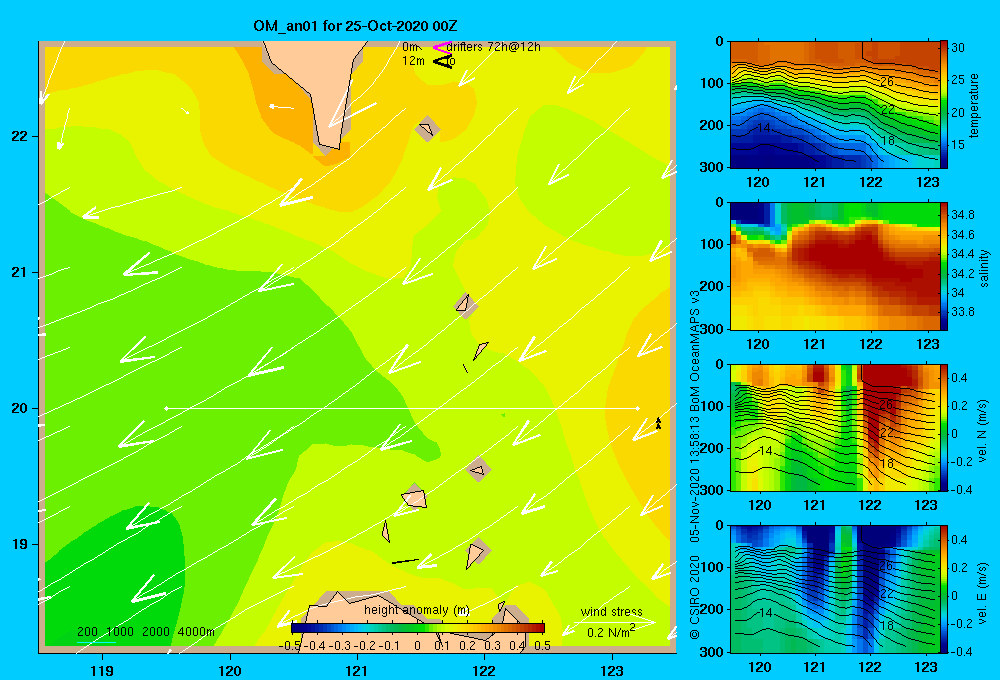
Task: Click the temperature color scale bar
Action: (943, 104)
